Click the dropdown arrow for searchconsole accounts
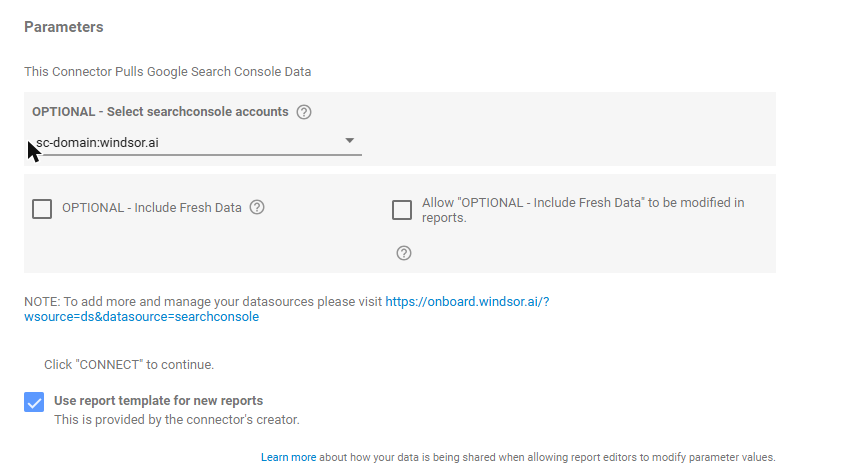The height and width of the screenshot is (466, 857). coord(350,141)
